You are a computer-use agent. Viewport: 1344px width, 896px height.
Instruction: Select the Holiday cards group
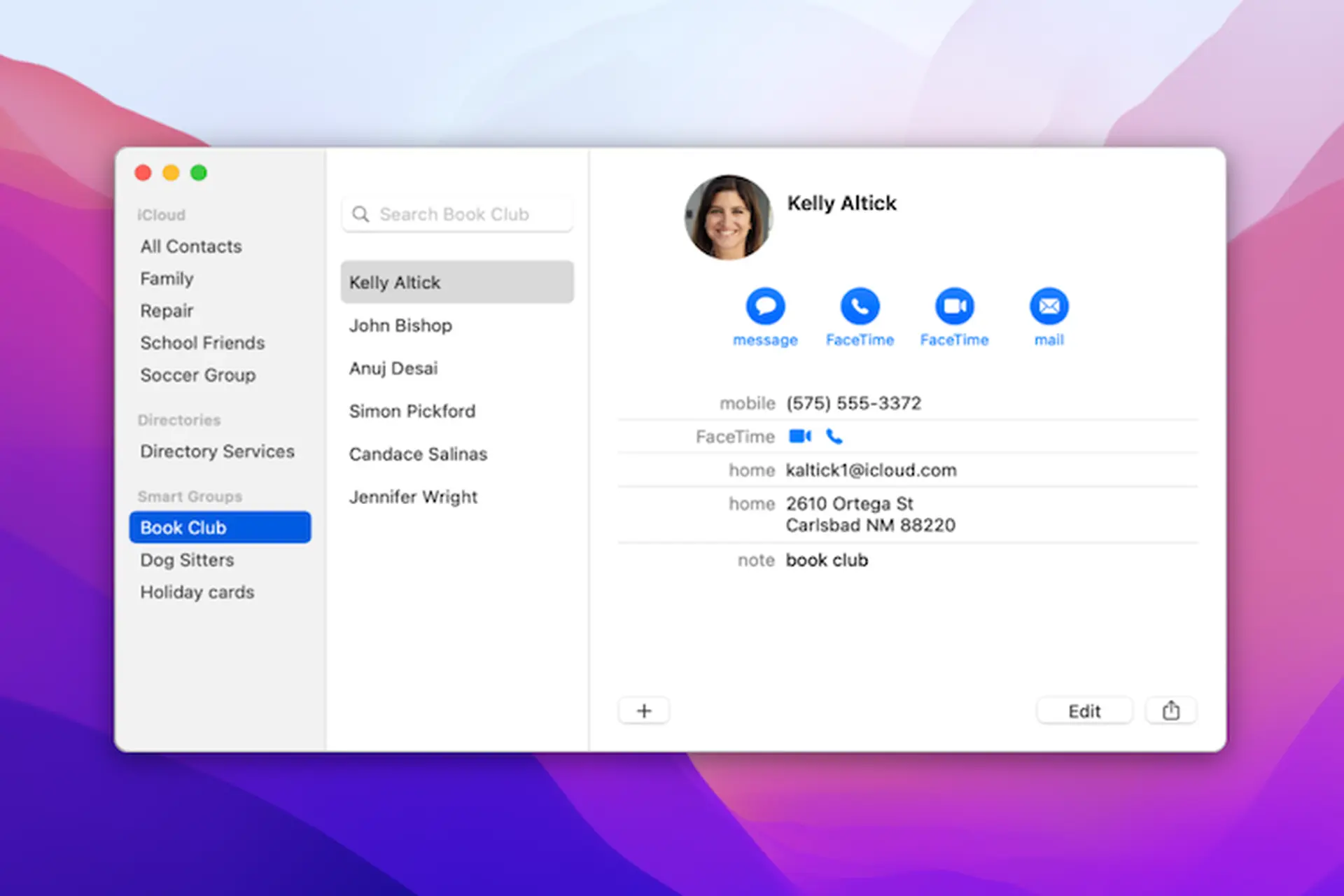coord(197,591)
